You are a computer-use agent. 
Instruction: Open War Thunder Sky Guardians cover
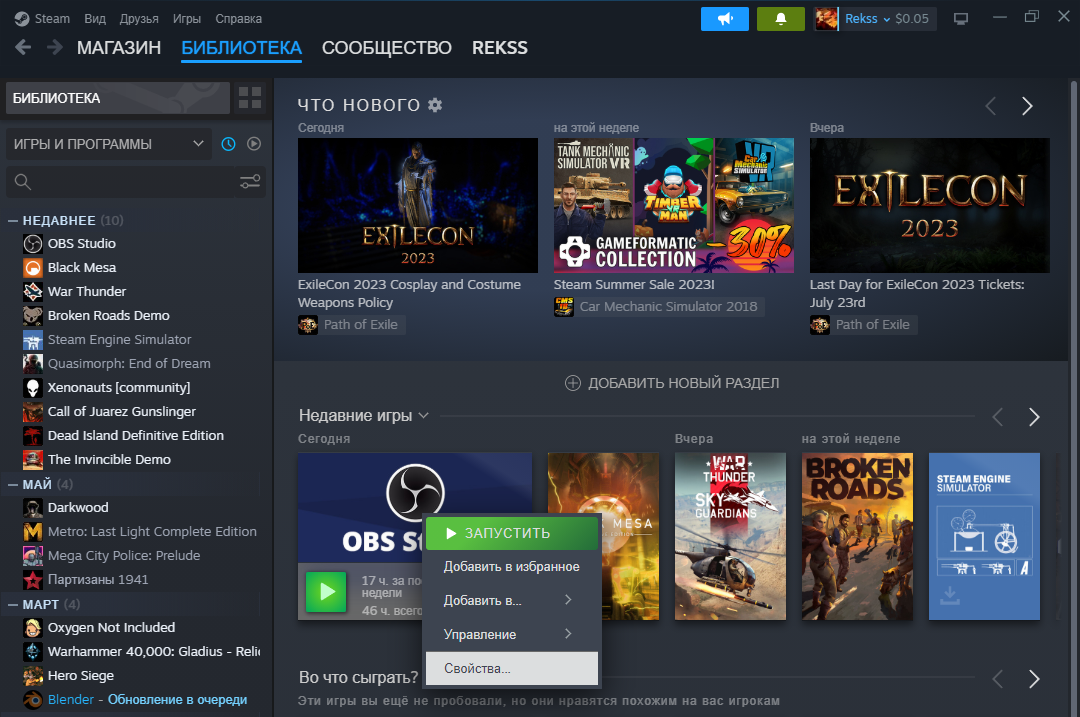tap(730, 536)
